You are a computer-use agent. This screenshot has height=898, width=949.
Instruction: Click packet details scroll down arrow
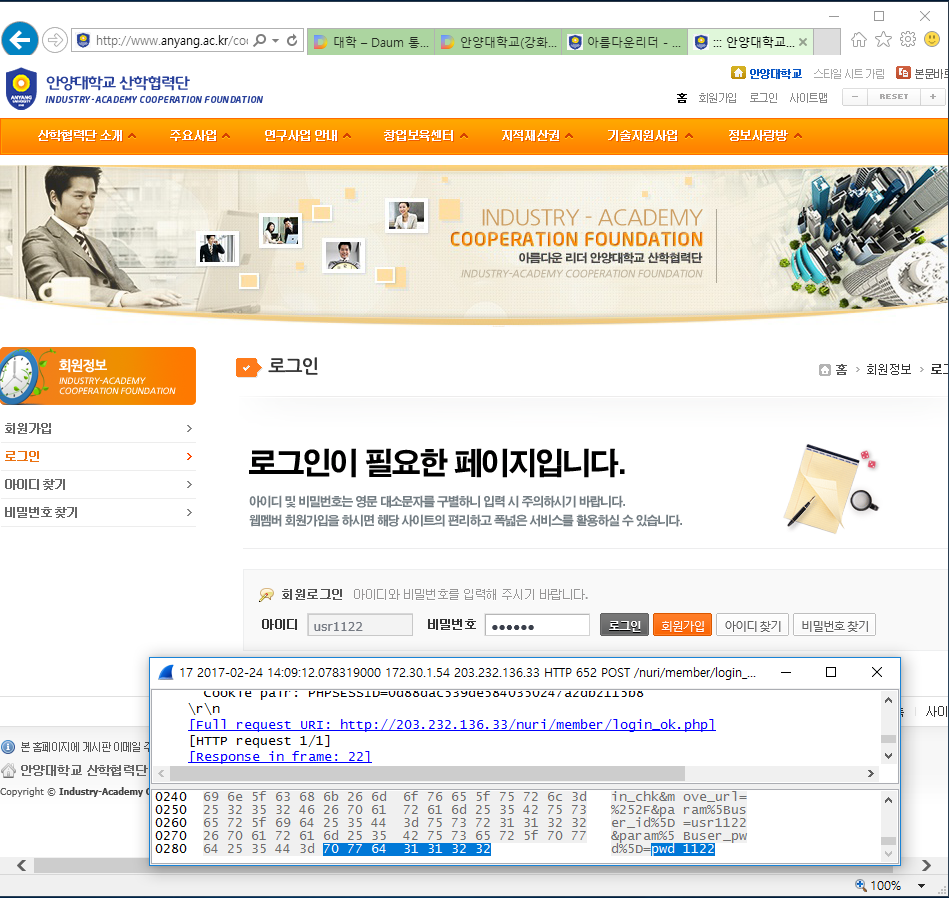pos(888,755)
